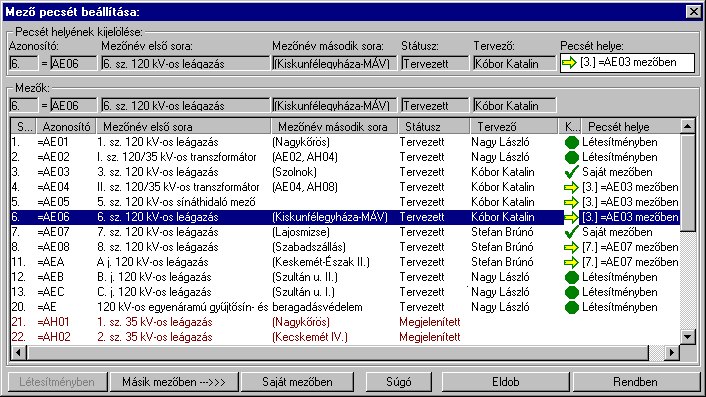This screenshot has width=706, height=397.
Task: Click the horizontal scrollbar thumb
Action: pos(337,353)
